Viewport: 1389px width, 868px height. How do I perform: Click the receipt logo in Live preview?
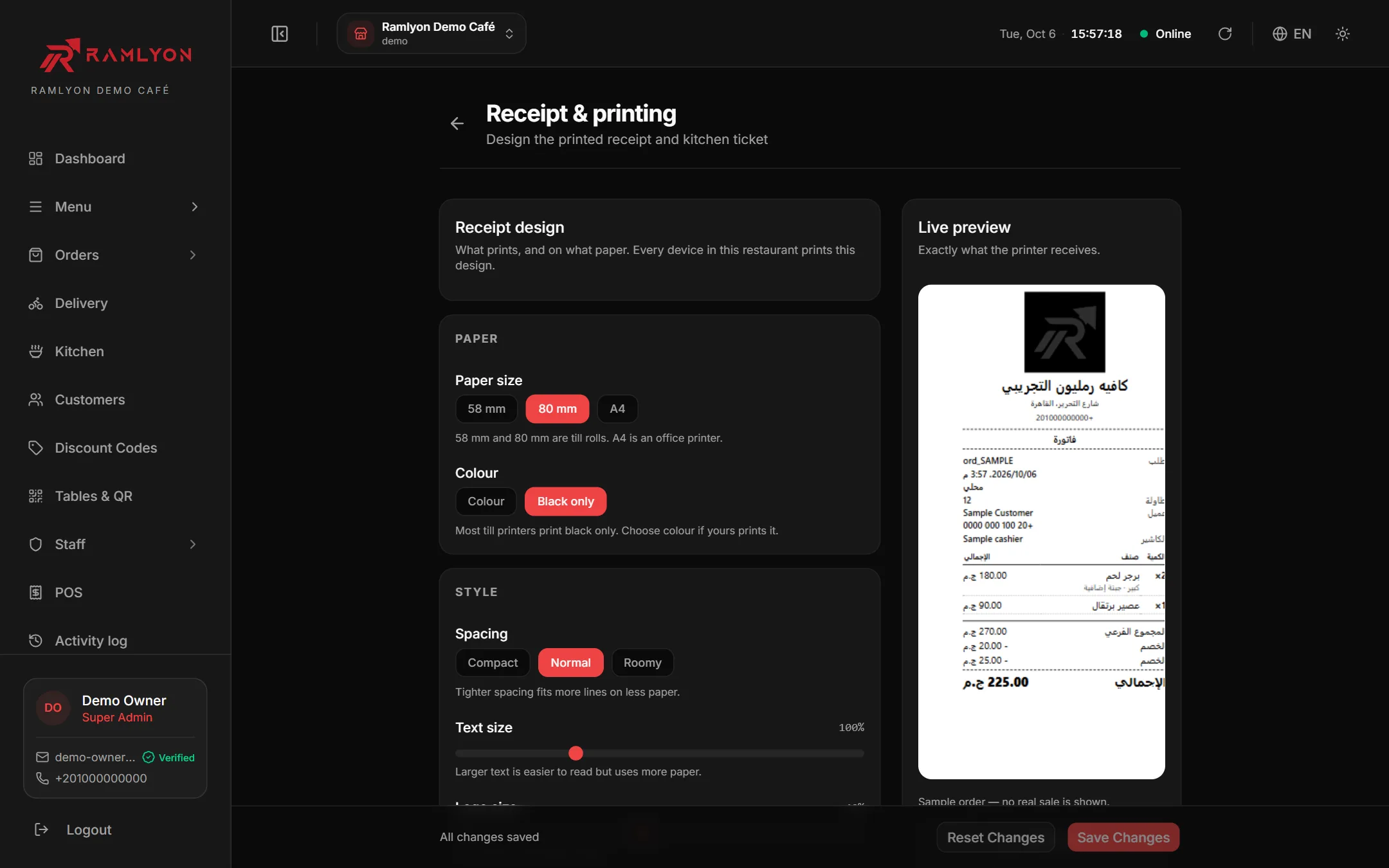click(1064, 332)
